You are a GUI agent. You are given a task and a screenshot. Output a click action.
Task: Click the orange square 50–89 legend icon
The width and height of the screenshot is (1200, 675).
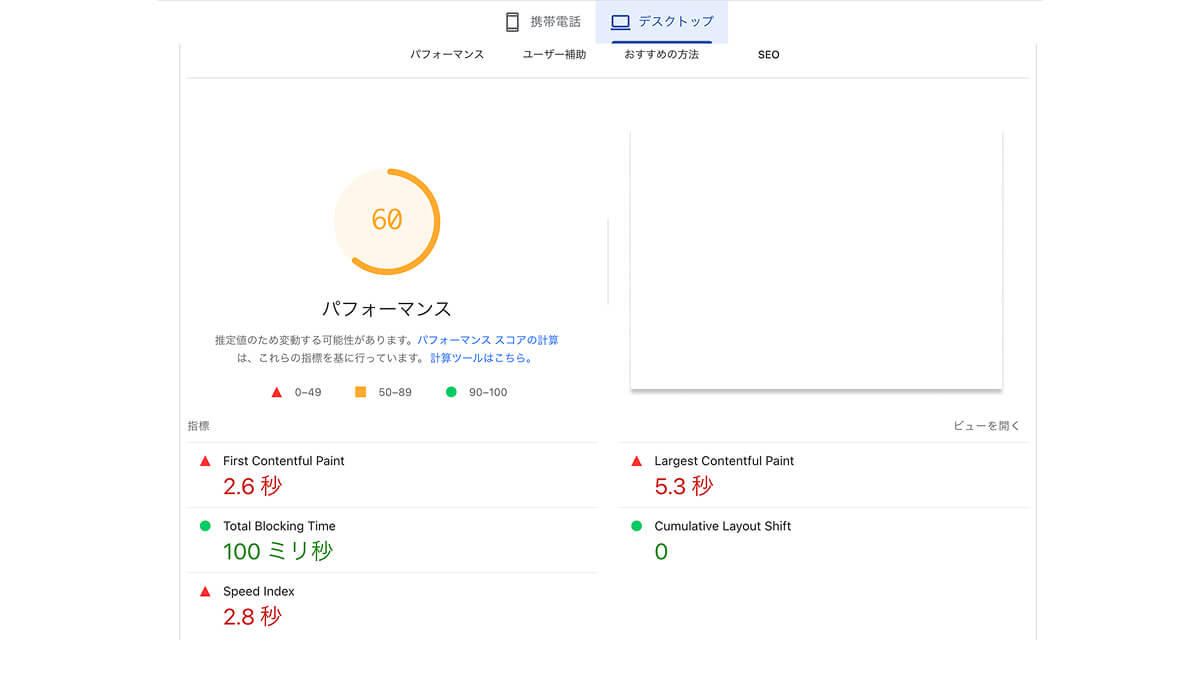pos(361,392)
